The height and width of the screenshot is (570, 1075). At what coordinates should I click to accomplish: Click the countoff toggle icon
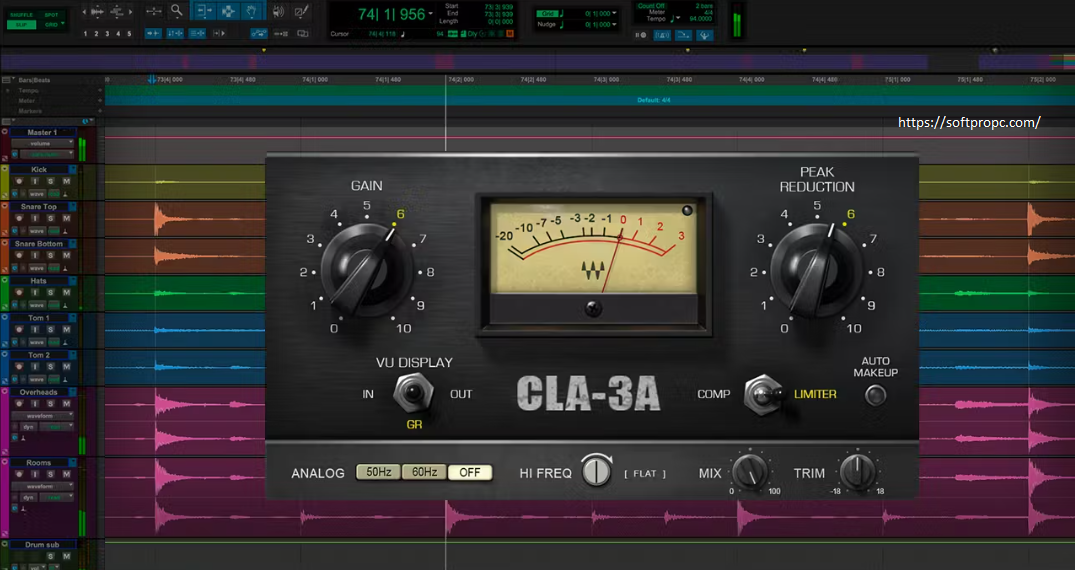click(684, 35)
